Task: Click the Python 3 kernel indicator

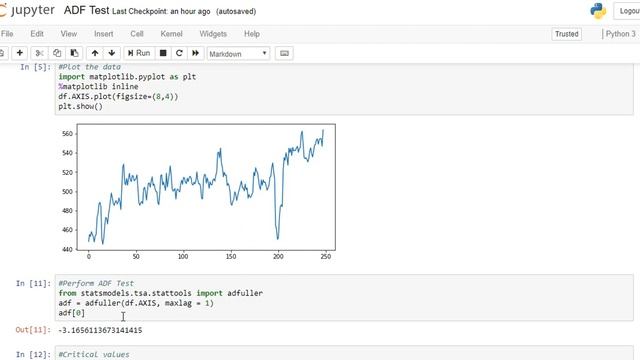Action: tap(620, 34)
